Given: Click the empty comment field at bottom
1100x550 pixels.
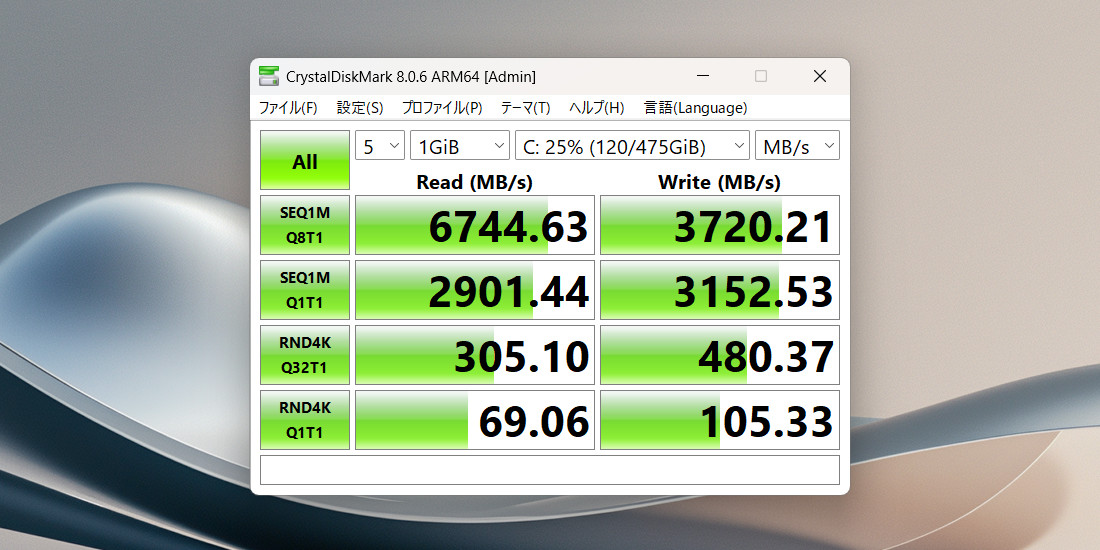Looking at the screenshot, I should pos(549,470).
